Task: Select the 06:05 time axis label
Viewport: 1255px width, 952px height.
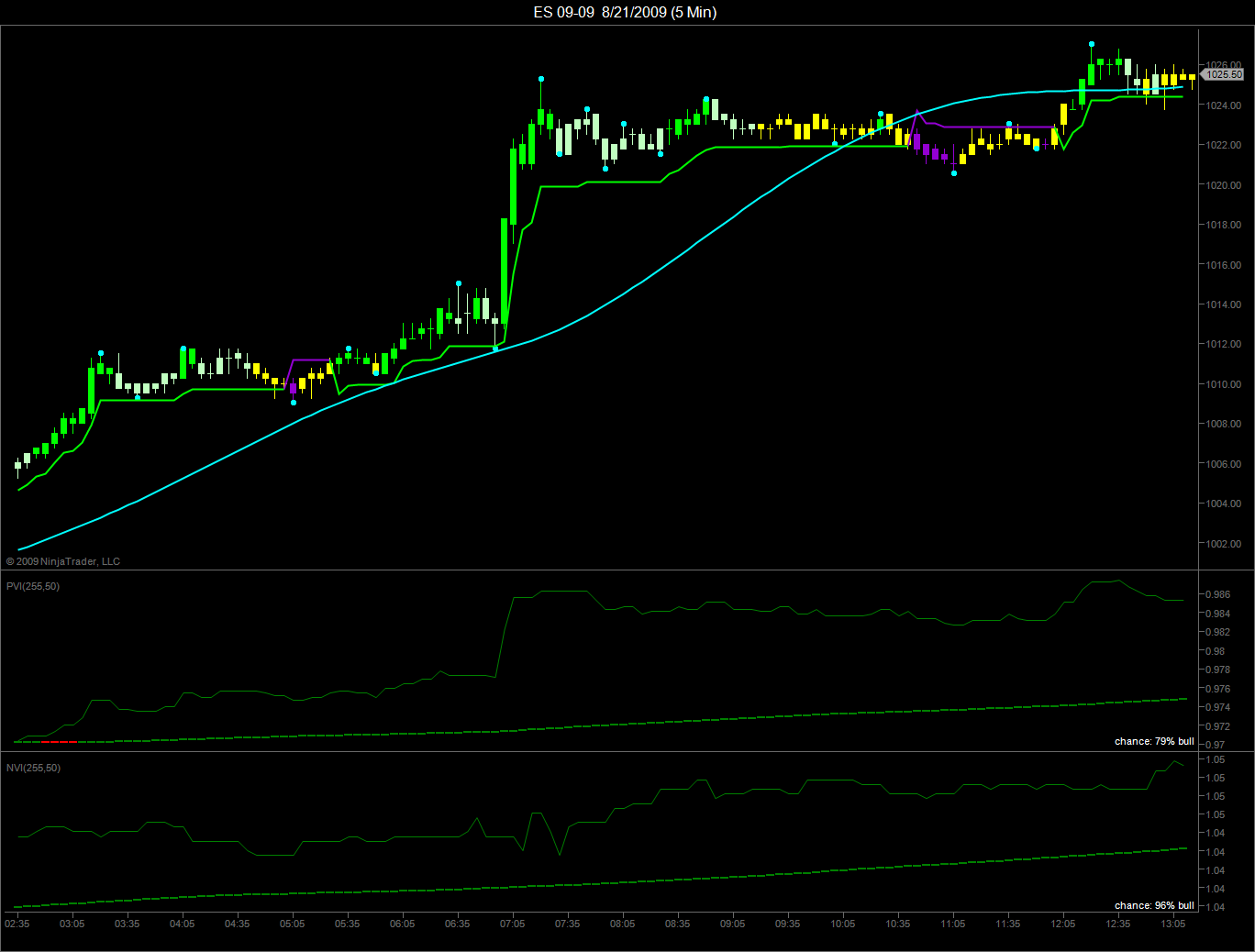Action: click(x=403, y=924)
